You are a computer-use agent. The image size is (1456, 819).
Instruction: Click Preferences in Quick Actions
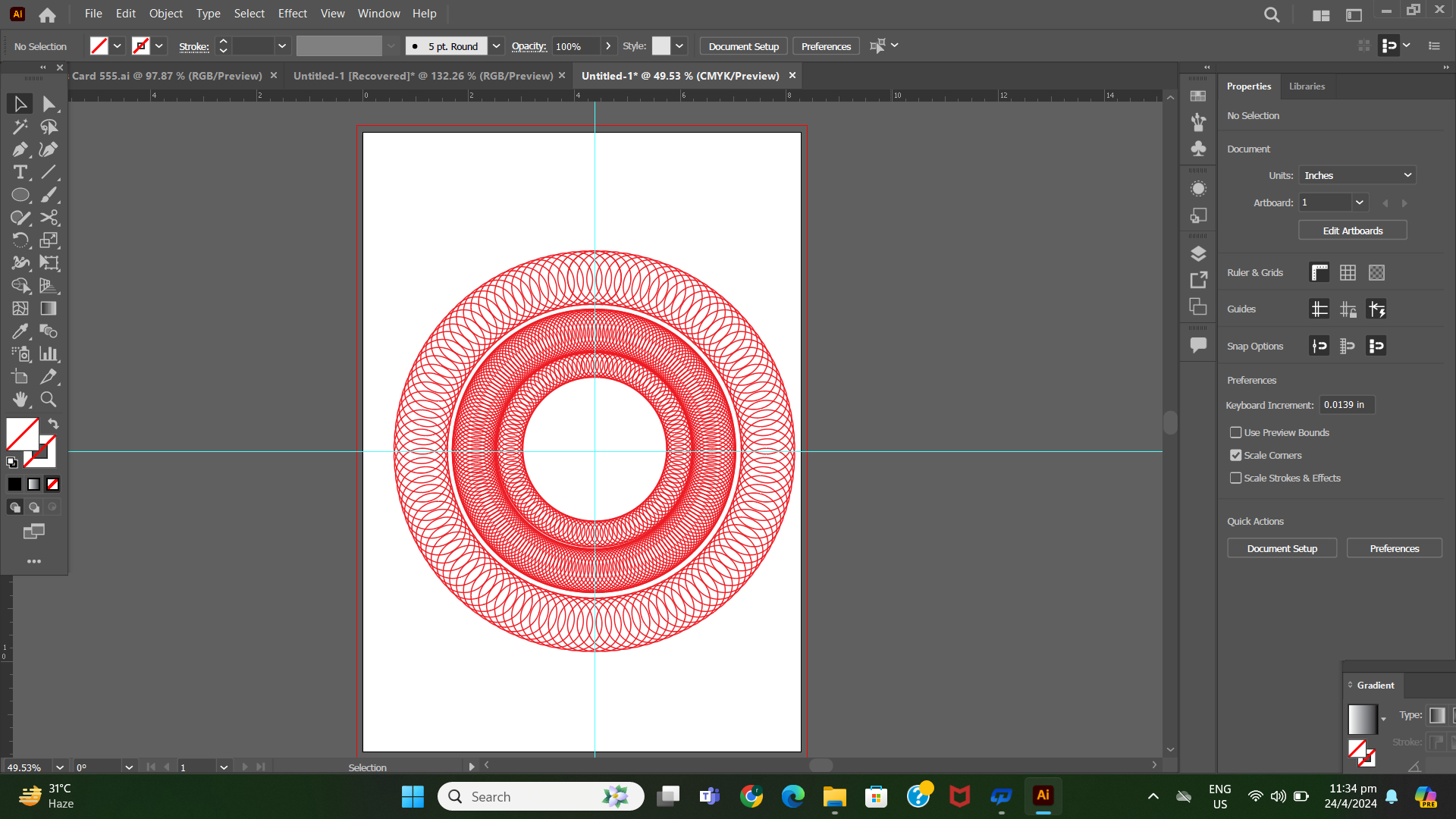coord(1394,548)
